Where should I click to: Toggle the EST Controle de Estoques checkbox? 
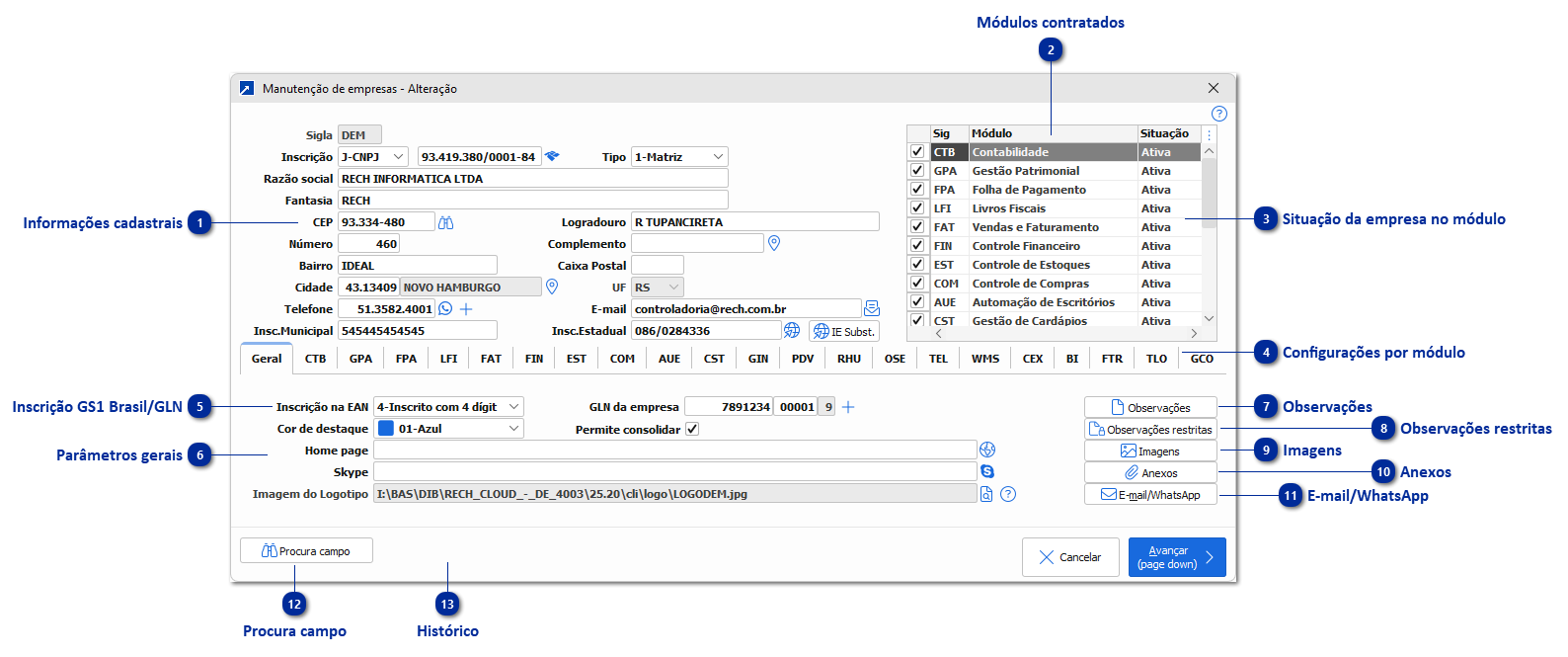pyautogui.click(x=917, y=264)
